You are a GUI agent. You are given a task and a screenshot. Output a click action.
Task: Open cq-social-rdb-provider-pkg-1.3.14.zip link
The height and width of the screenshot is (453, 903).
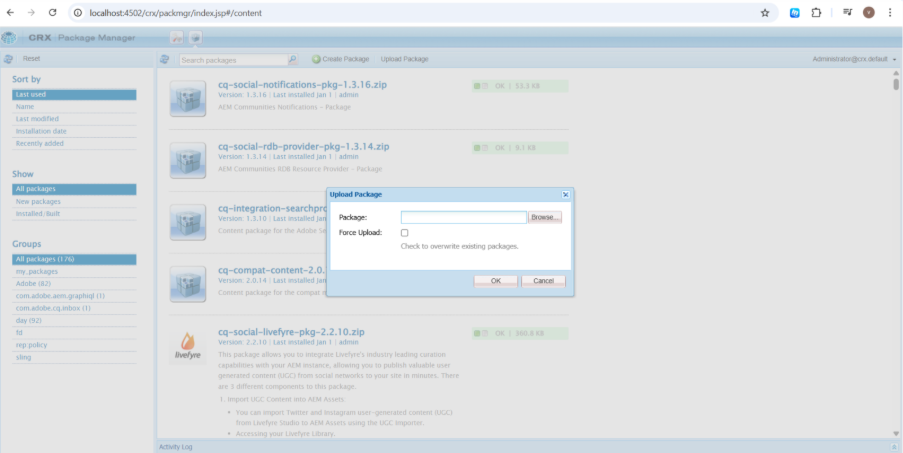tap(303, 147)
